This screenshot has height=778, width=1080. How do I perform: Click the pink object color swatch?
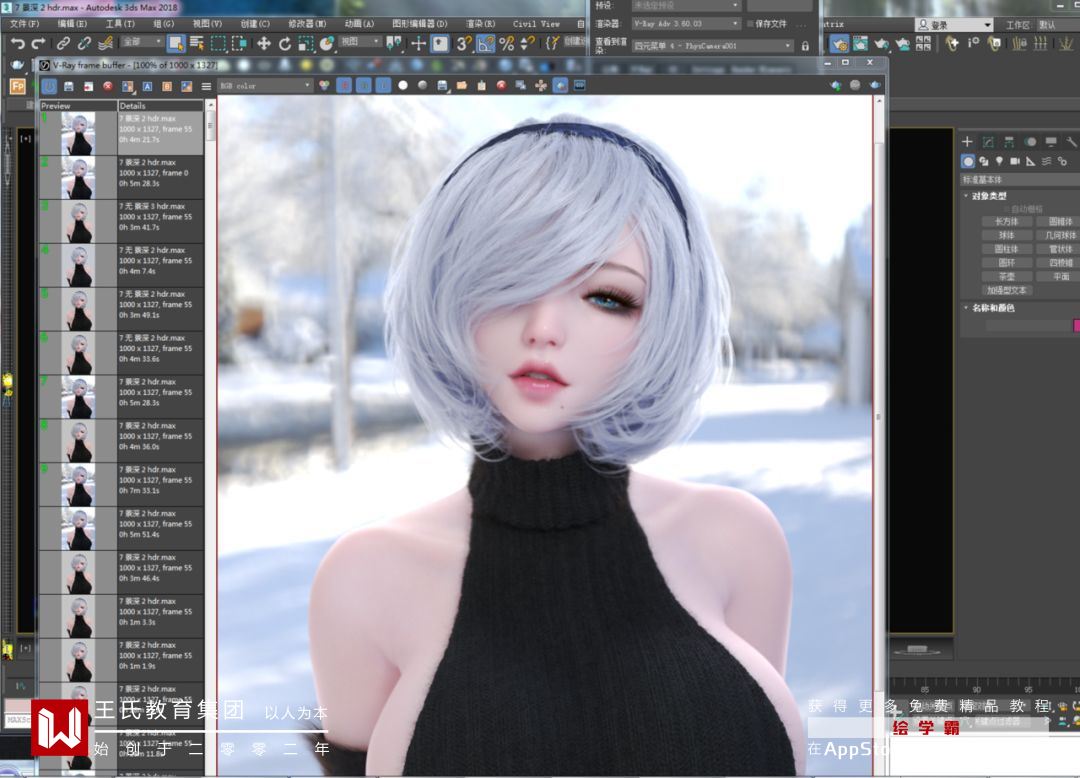(1077, 325)
